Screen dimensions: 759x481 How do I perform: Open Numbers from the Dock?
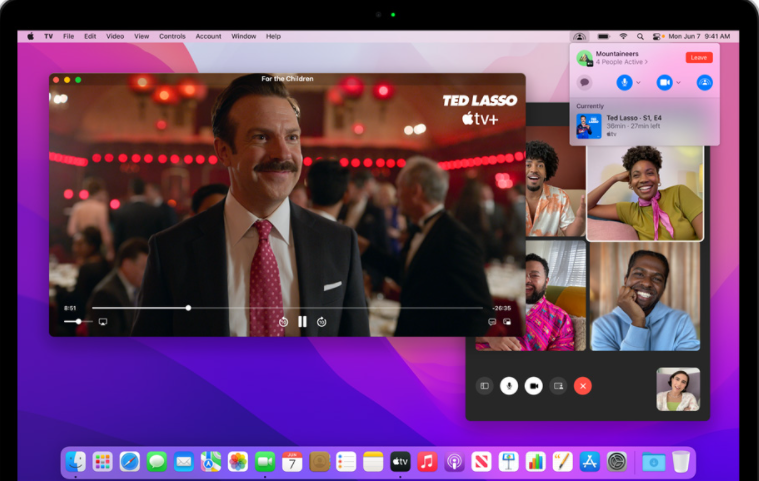tap(535, 462)
